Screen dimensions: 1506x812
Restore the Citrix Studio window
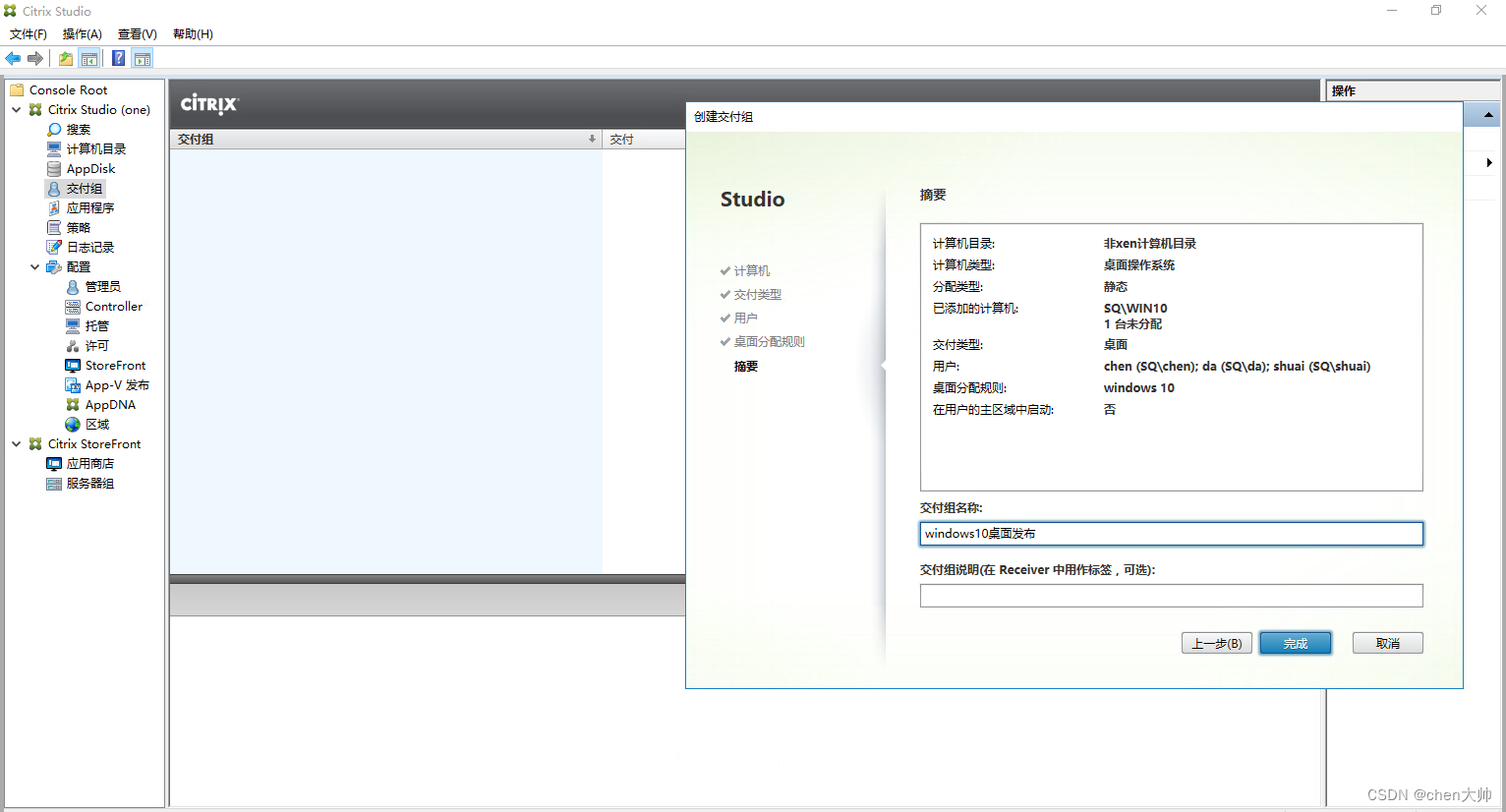[x=1436, y=11]
